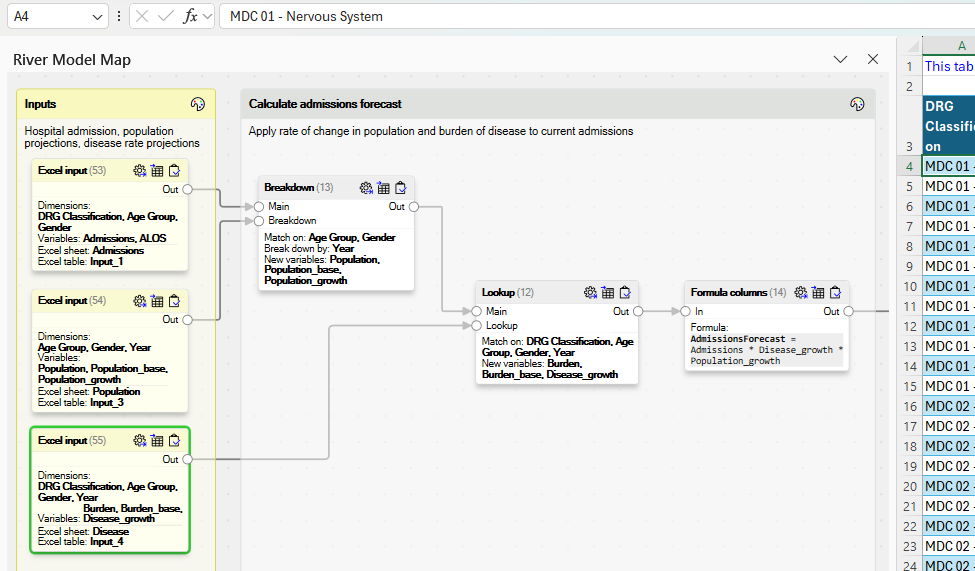Click Main input port on Breakdown node

[259, 207]
